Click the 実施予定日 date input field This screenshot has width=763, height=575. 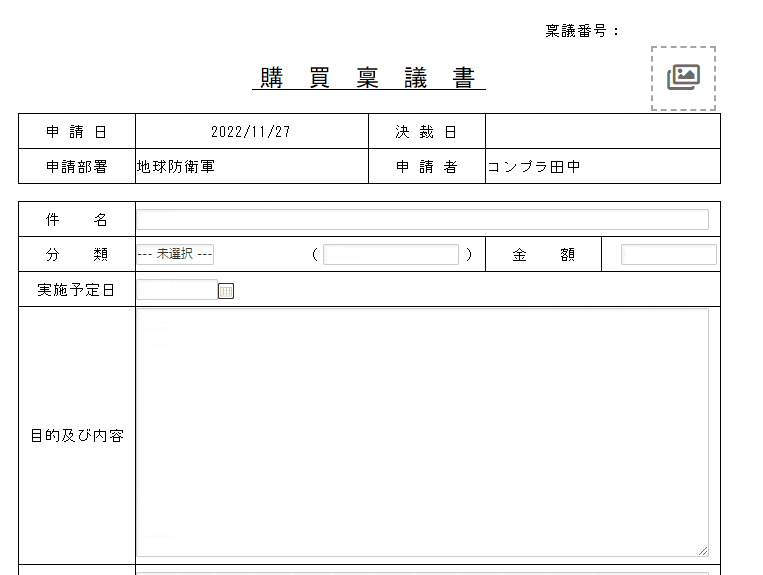(x=177, y=289)
